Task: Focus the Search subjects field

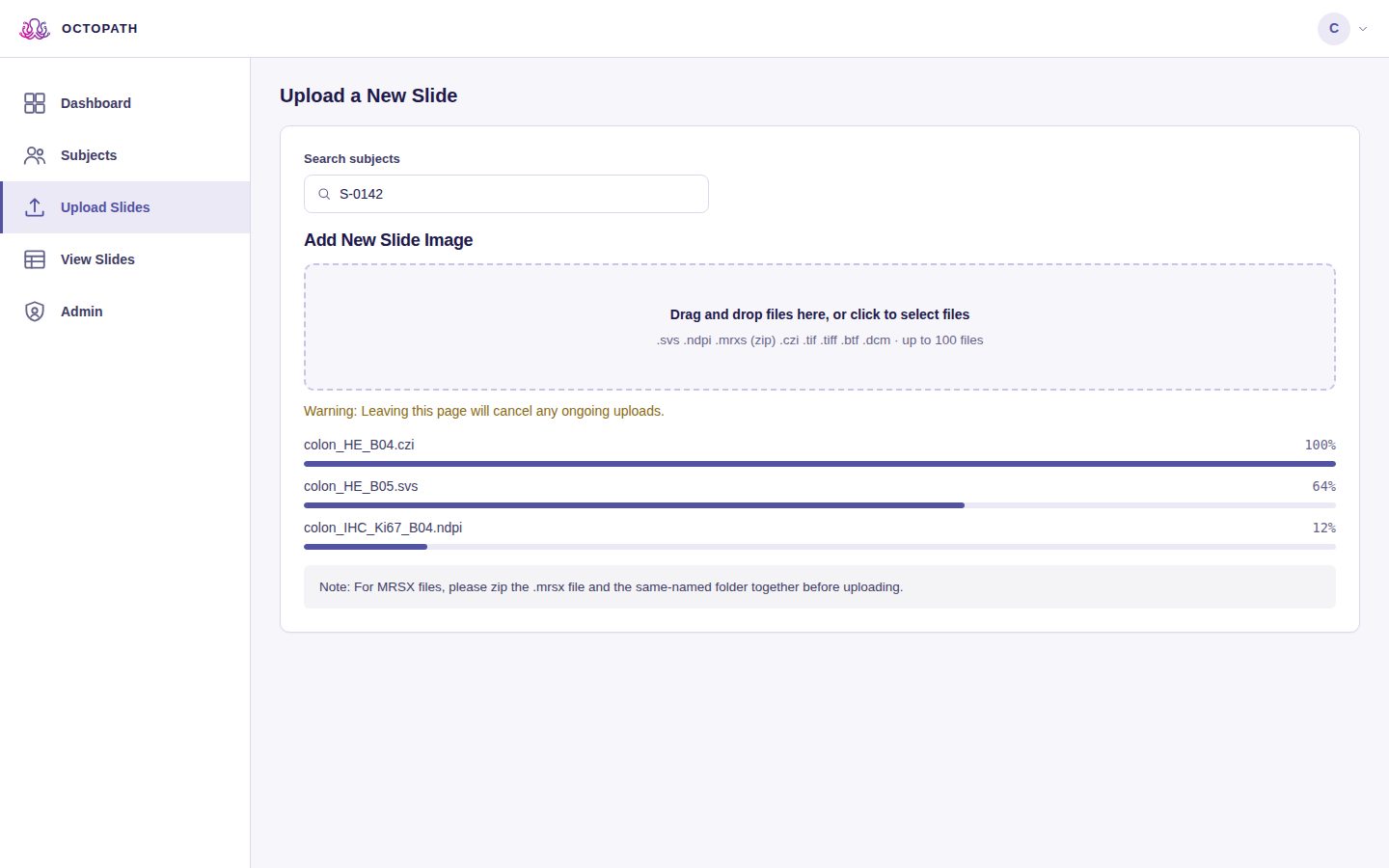Action: [506, 194]
